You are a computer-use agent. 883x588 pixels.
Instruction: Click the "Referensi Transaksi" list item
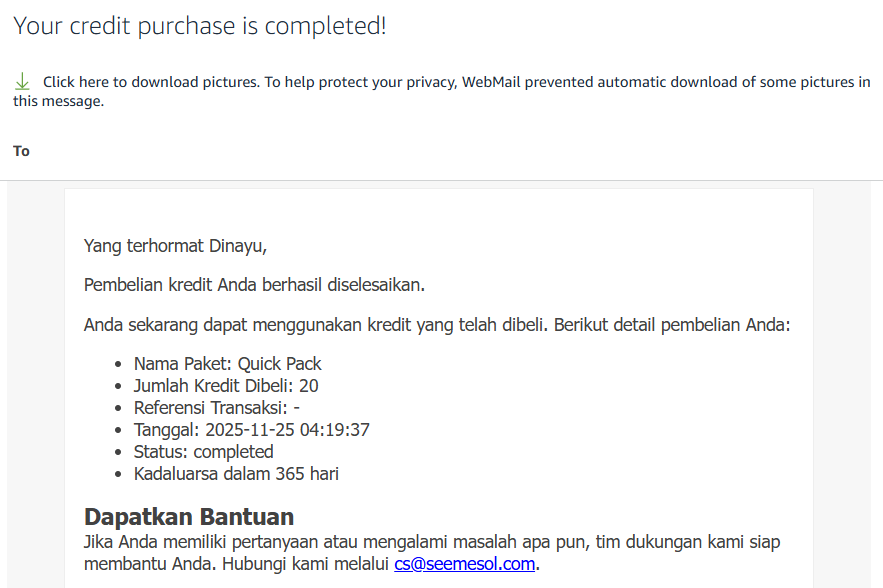(217, 408)
